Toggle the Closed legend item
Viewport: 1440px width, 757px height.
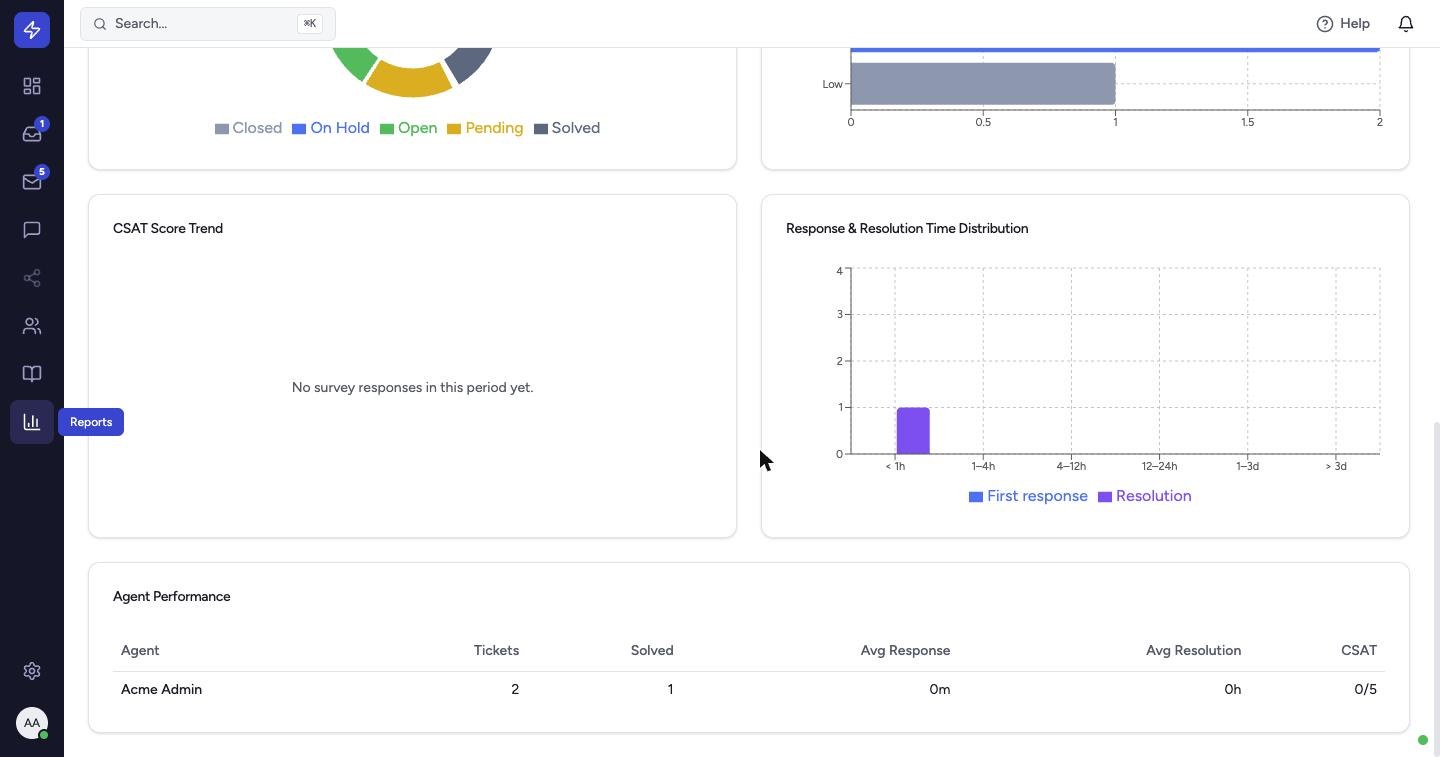tap(248, 128)
